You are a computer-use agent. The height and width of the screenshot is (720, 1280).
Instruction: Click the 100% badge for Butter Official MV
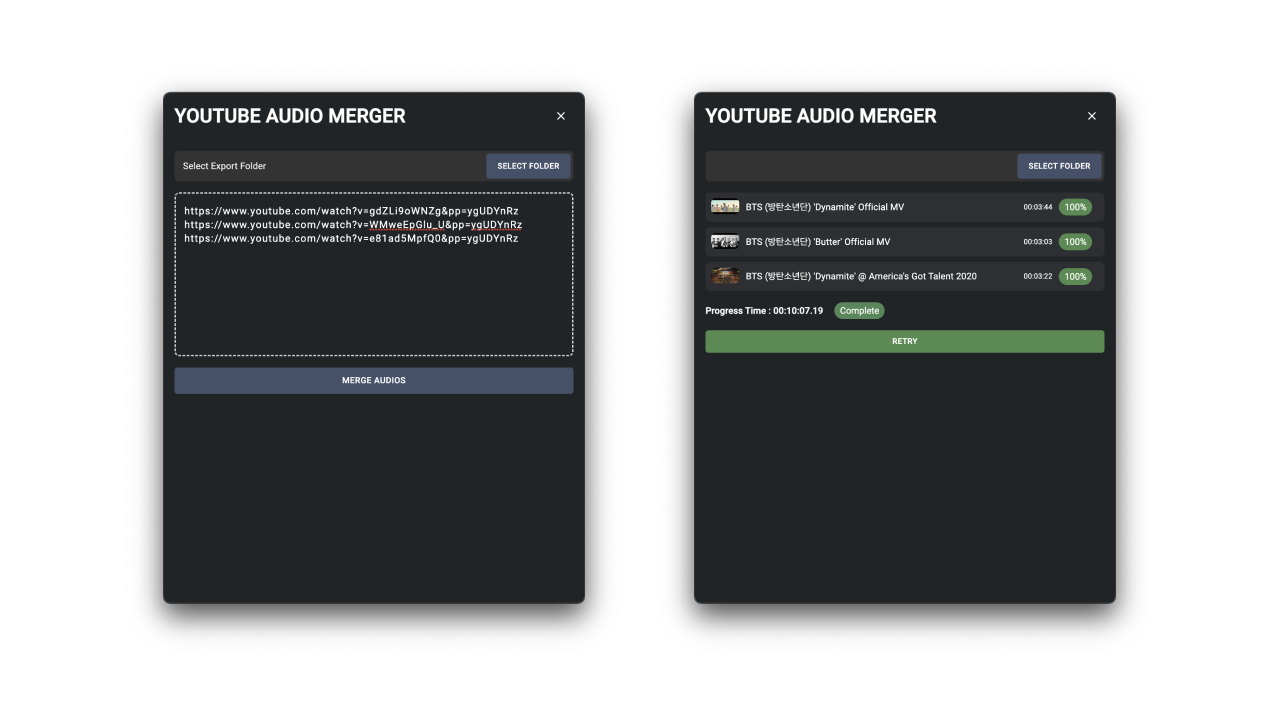coord(1075,242)
